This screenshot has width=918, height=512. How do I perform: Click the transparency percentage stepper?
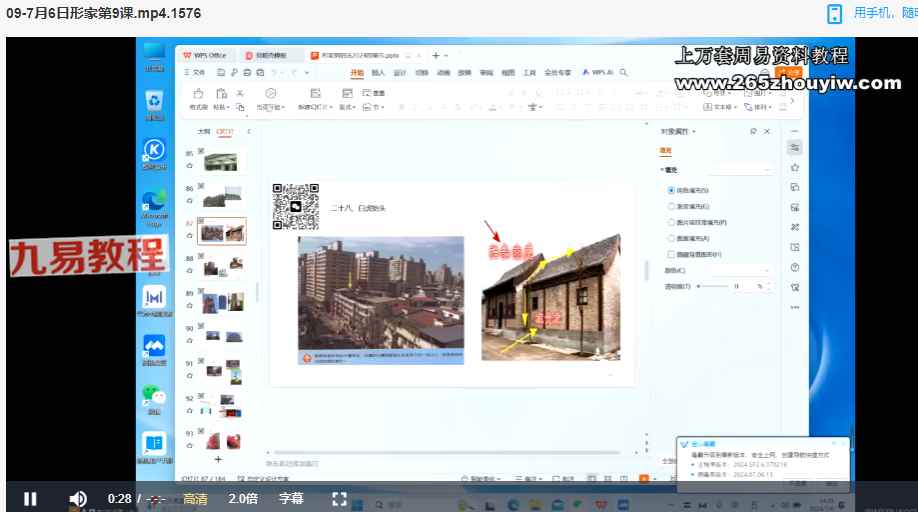pos(769,286)
